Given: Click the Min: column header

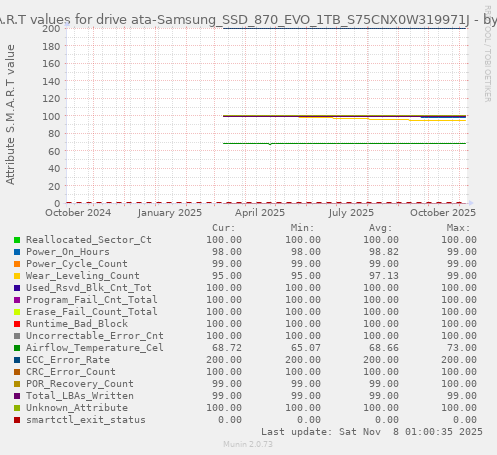Looking at the screenshot, I should [302, 228].
